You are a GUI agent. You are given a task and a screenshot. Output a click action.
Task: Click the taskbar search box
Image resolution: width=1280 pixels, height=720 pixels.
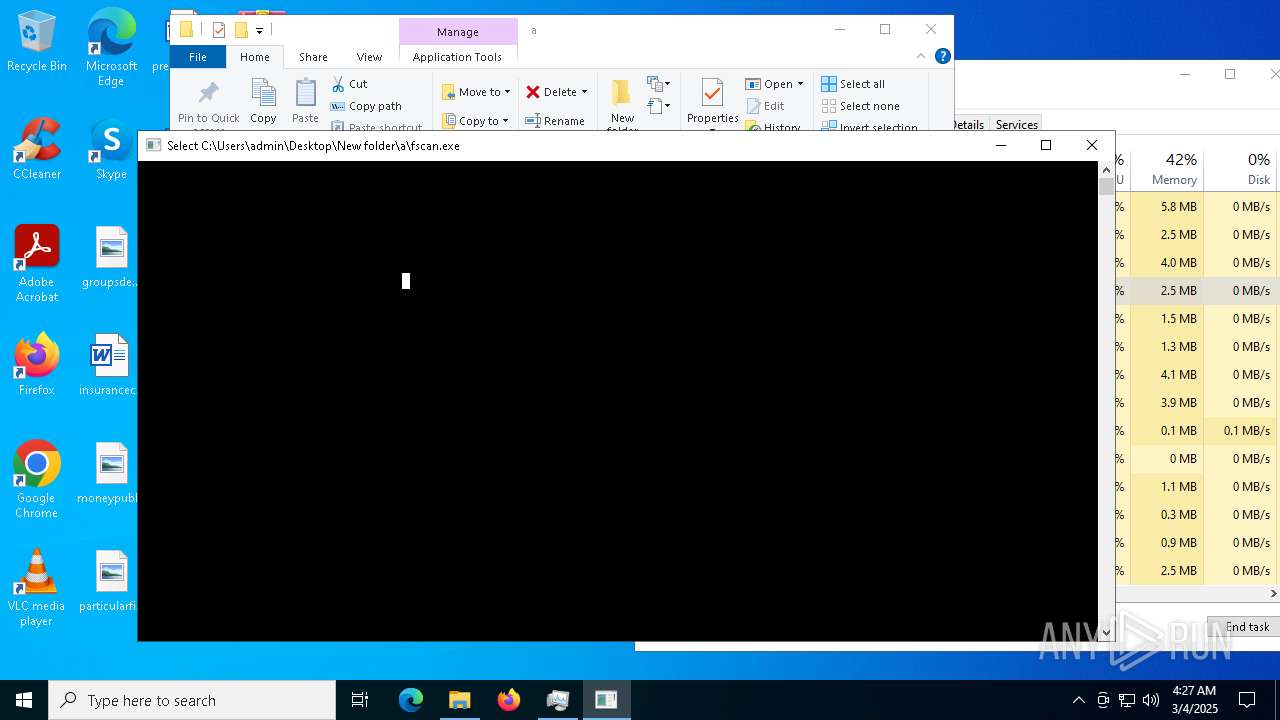(x=192, y=700)
